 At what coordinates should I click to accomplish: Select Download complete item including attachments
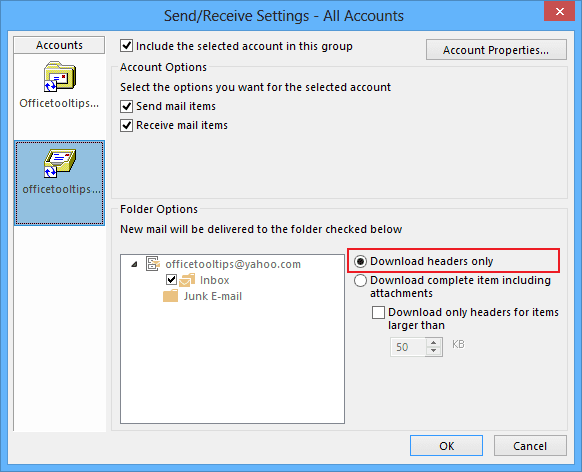click(x=360, y=281)
